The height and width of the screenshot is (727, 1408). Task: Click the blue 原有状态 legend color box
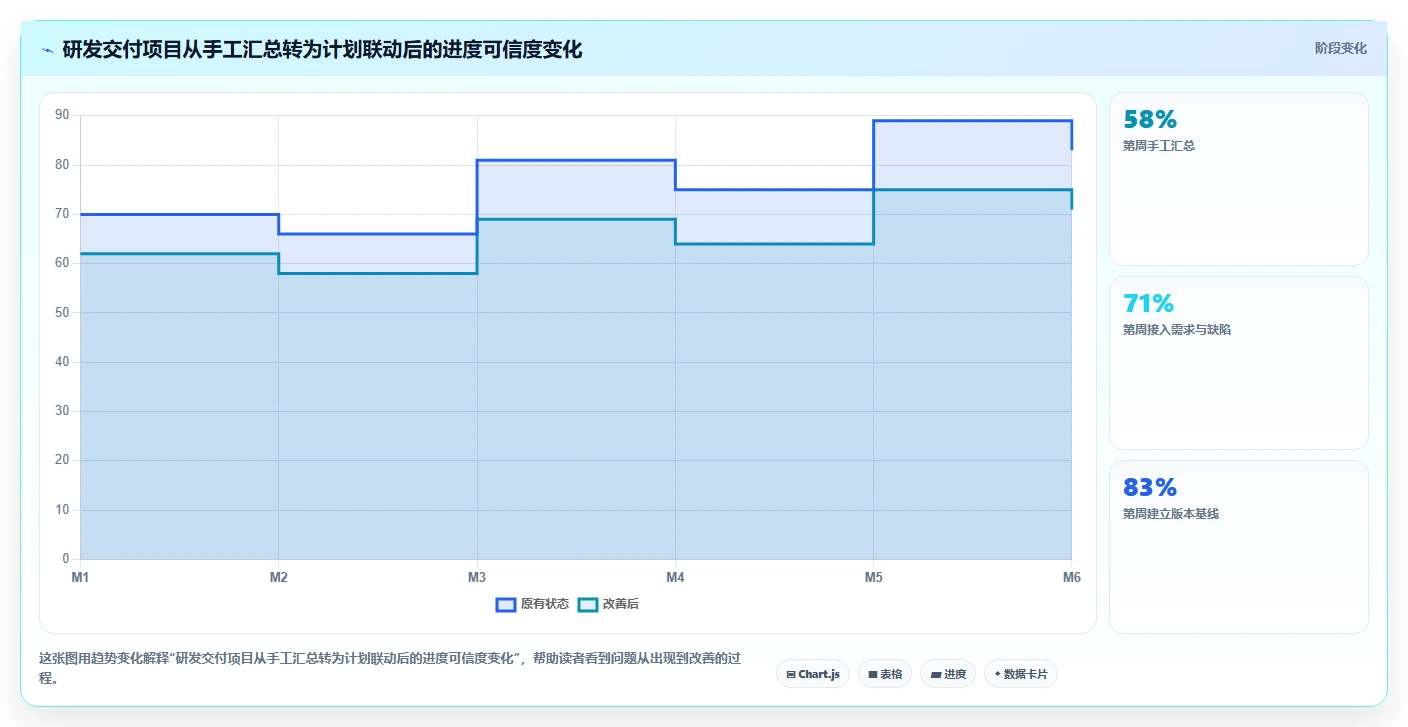click(506, 604)
